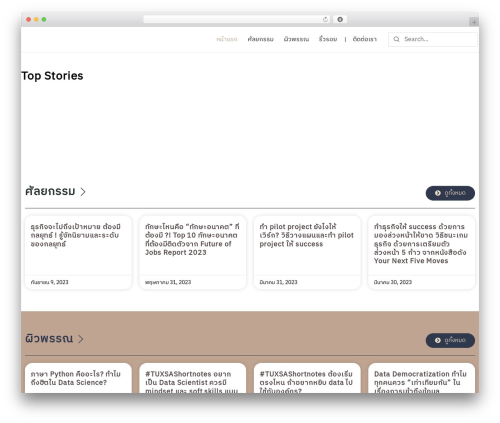Click the search magnifier icon

(396, 39)
